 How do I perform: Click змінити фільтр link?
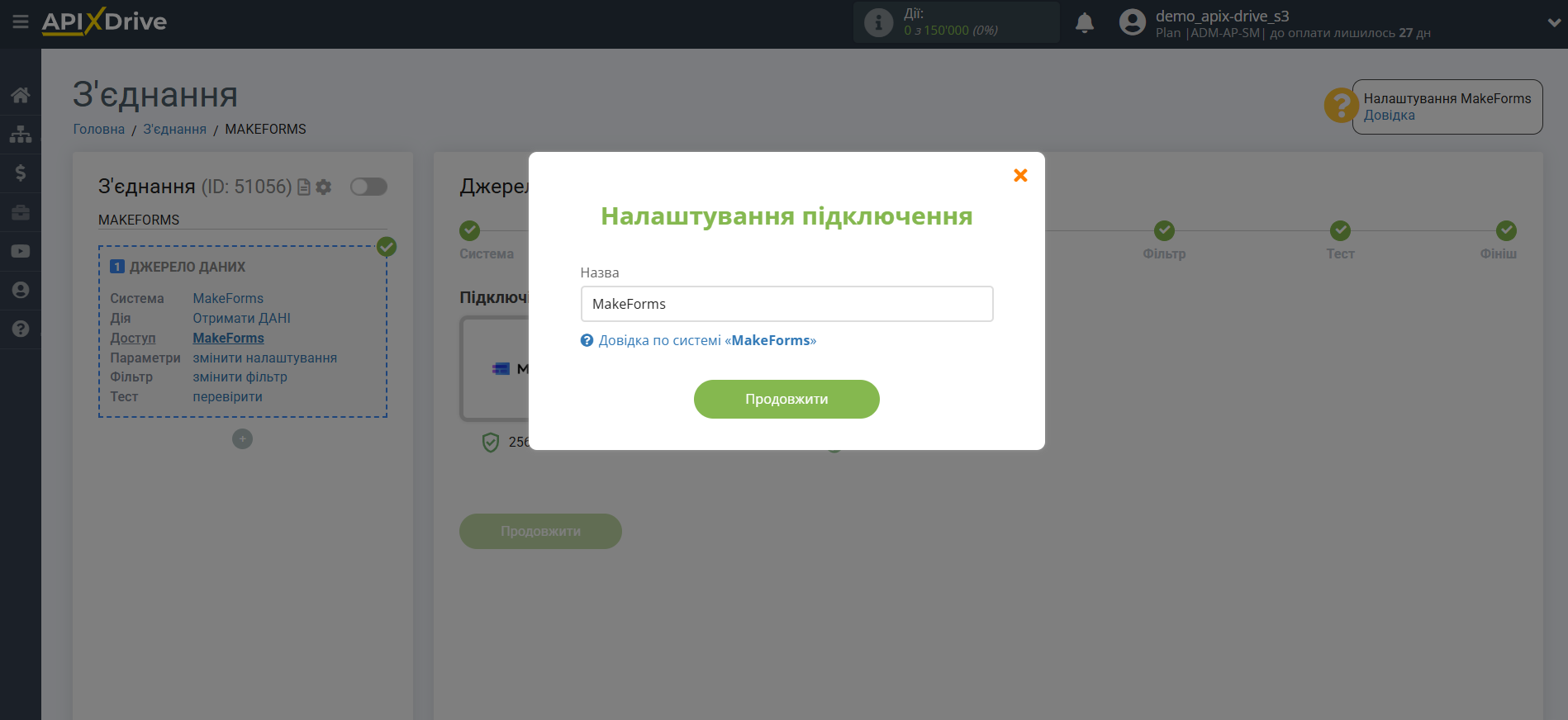[240, 377]
